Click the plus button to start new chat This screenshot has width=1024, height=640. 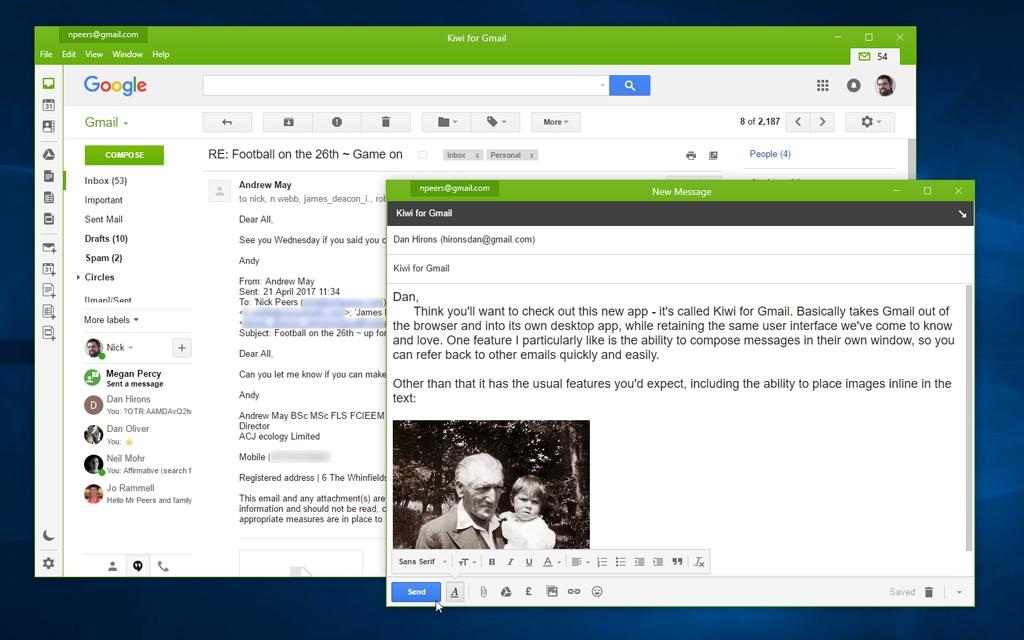[x=182, y=348]
